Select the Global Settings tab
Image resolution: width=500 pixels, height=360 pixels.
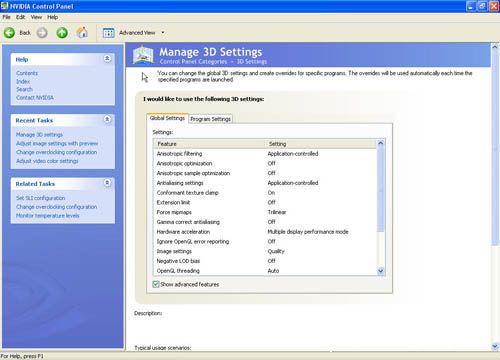pos(167,118)
